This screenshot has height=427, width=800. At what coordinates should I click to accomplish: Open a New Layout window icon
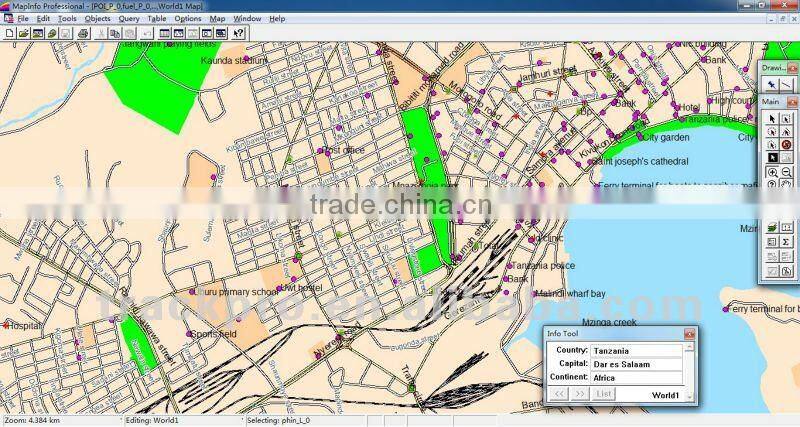[x=207, y=34]
